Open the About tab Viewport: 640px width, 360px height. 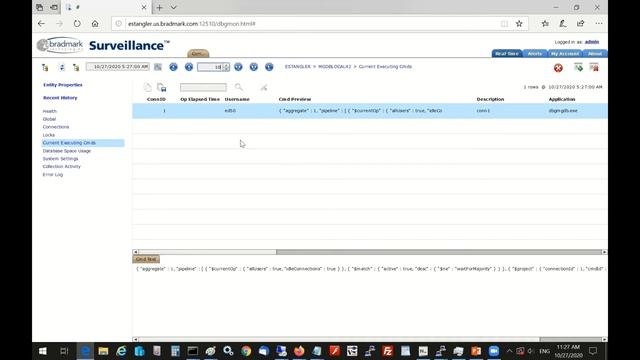(595, 53)
